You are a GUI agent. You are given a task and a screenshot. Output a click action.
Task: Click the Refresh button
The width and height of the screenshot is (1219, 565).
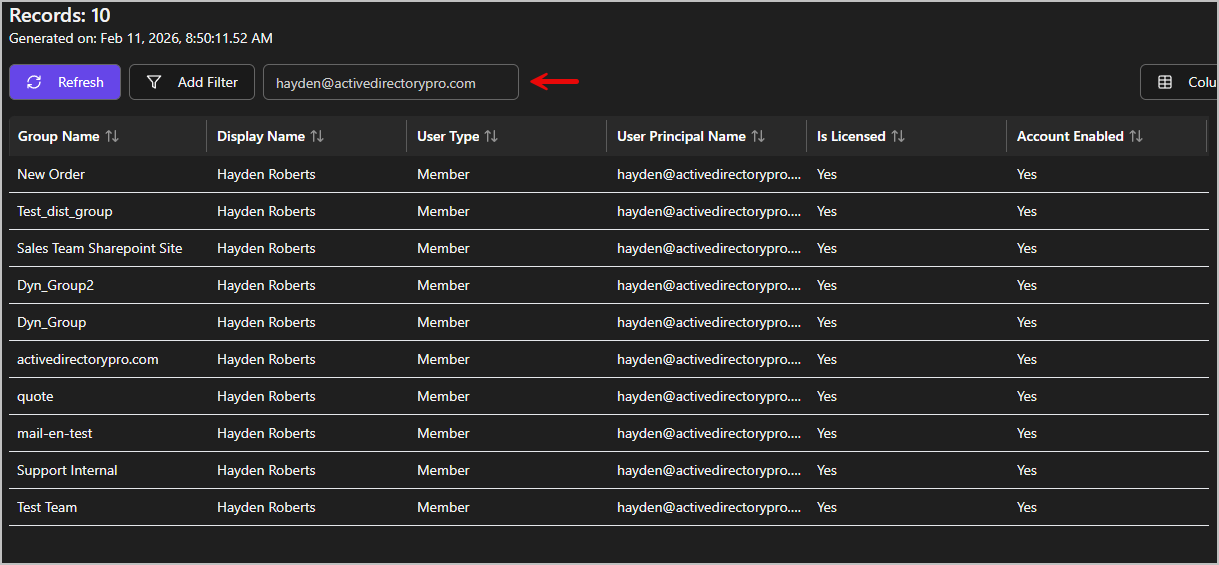click(65, 82)
